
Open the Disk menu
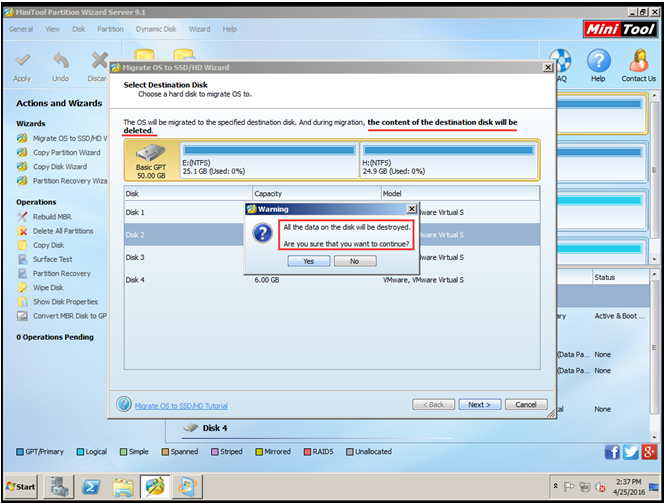pyautogui.click(x=78, y=29)
